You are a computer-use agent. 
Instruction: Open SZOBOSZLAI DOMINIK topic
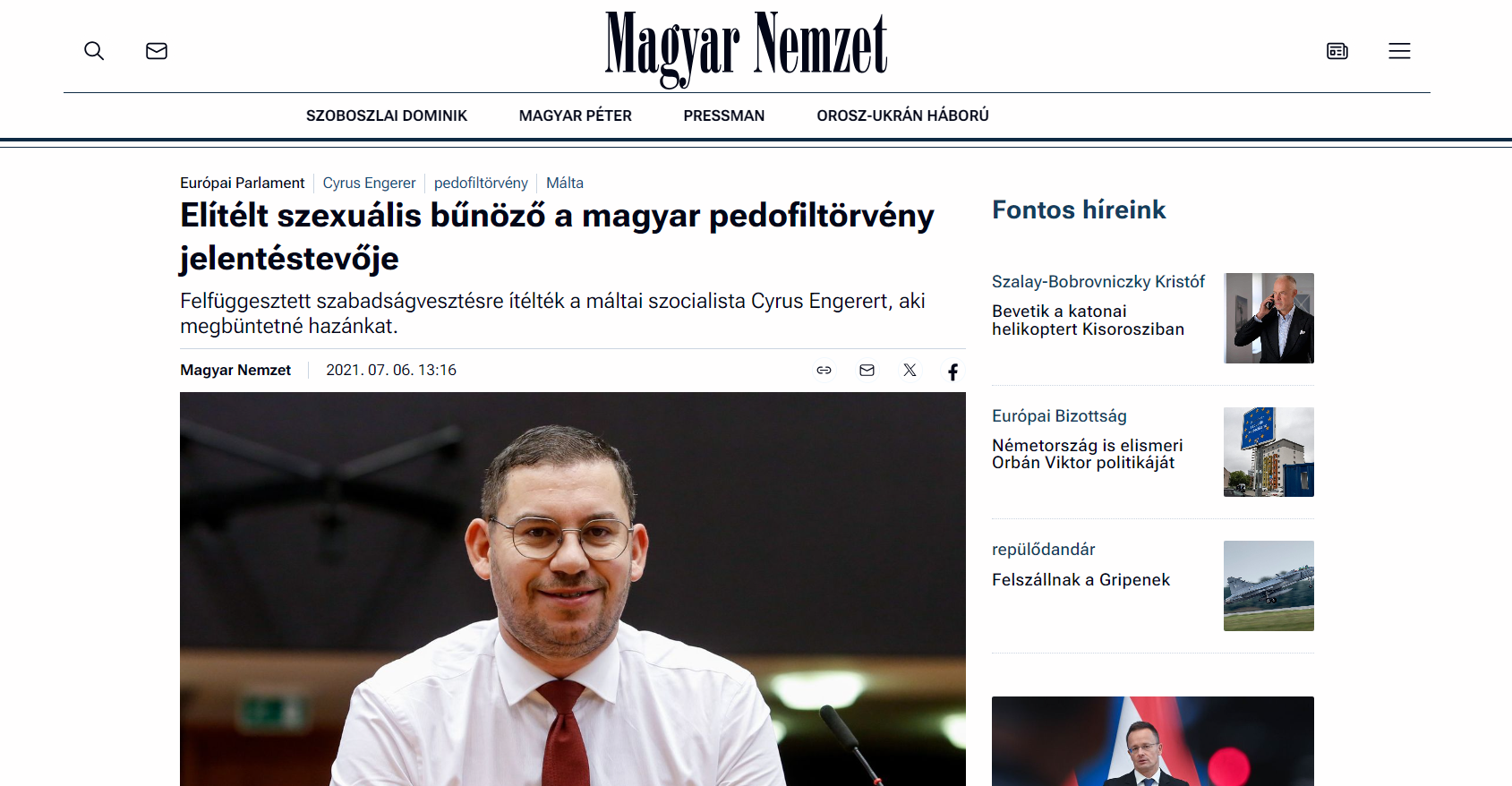(x=387, y=115)
